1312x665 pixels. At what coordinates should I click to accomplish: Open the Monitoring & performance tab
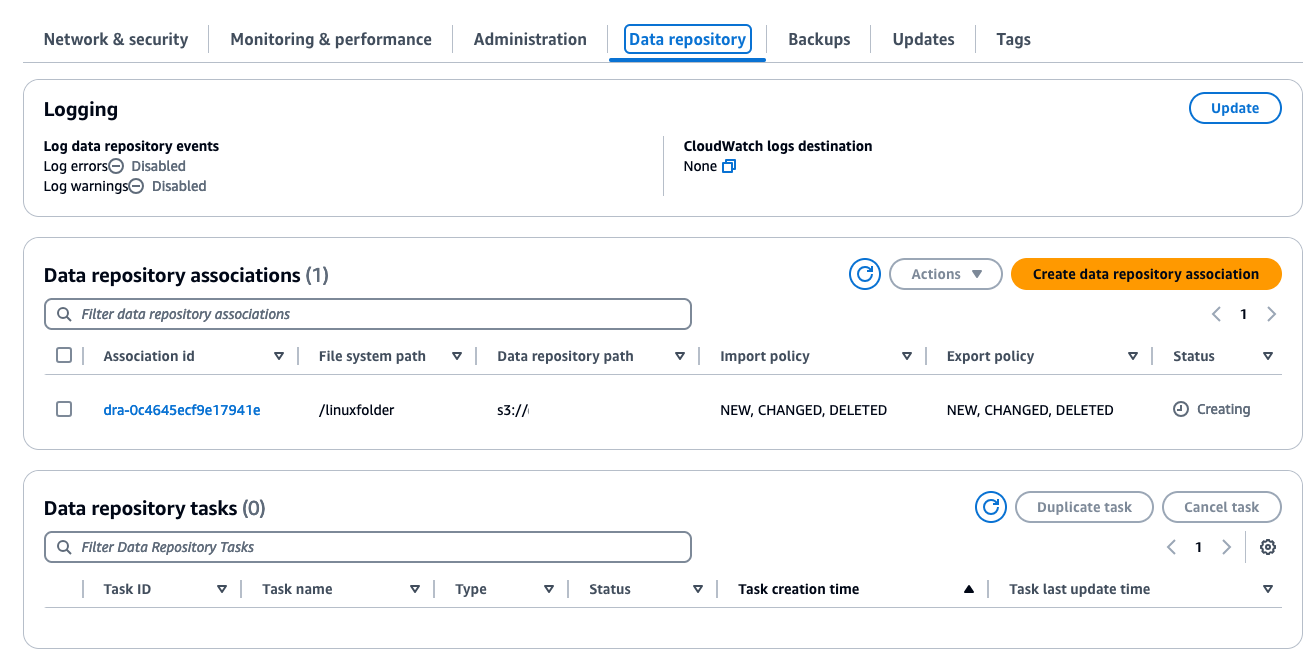click(330, 39)
